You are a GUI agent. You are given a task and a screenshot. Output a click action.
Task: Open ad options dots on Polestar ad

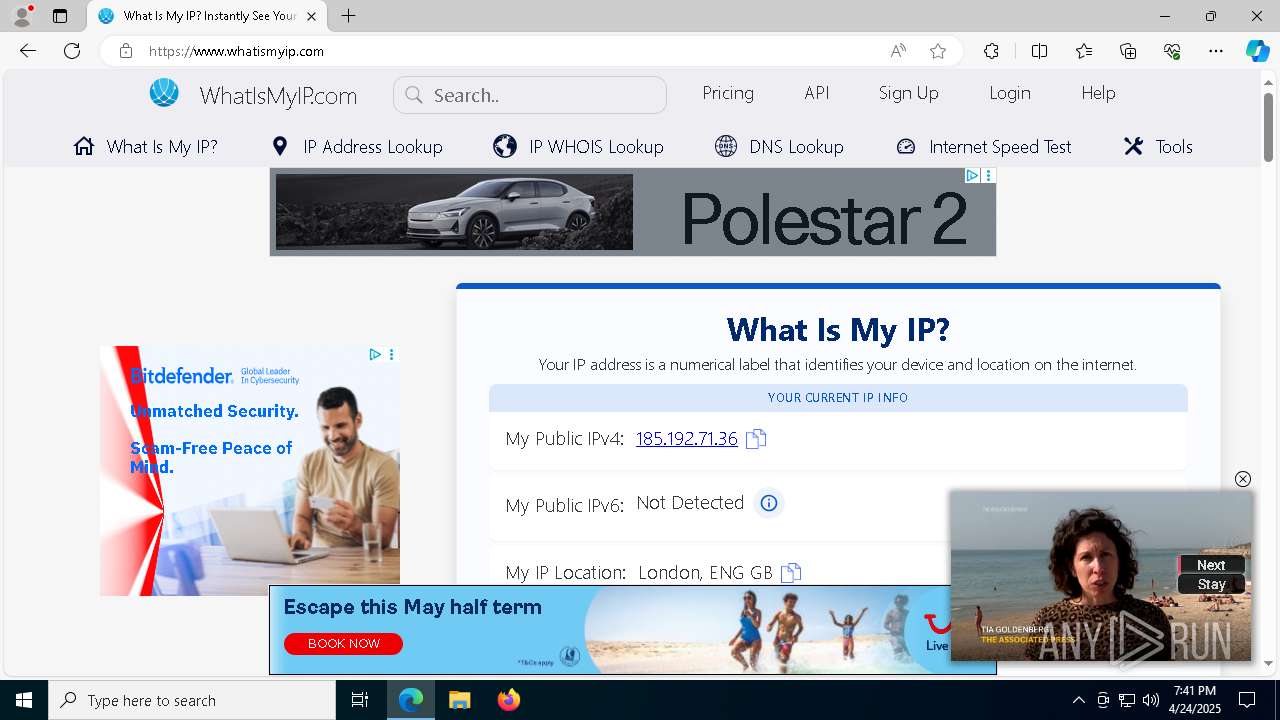989,175
